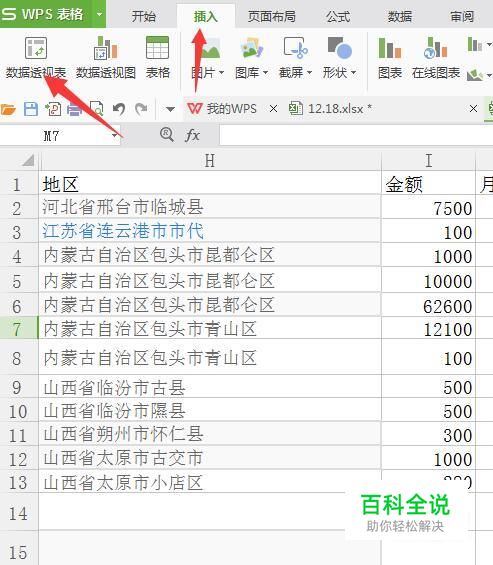Switch to the 页面布局 tab
493x565 pixels.
point(272,16)
